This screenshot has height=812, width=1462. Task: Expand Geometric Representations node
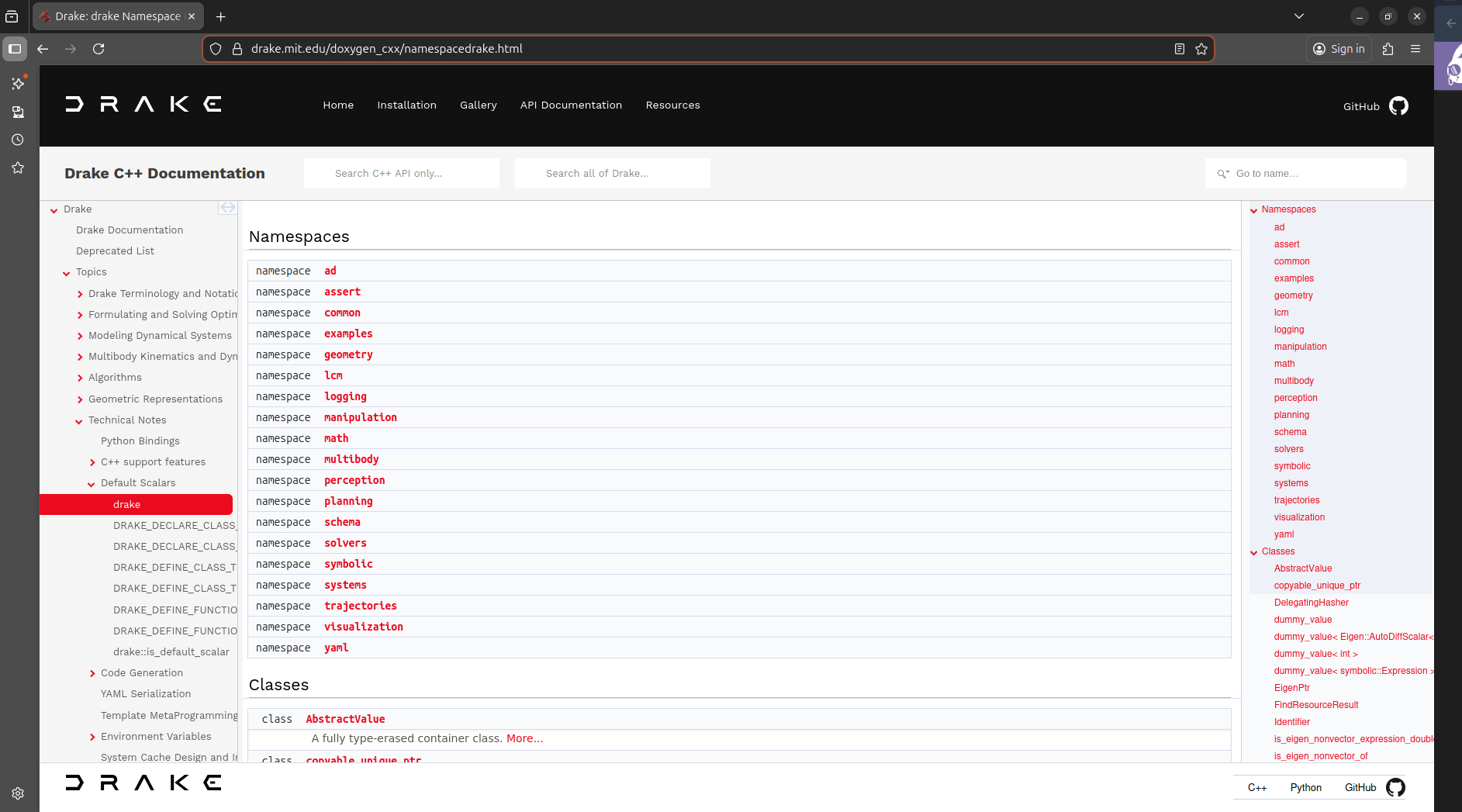click(x=80, y=399)
